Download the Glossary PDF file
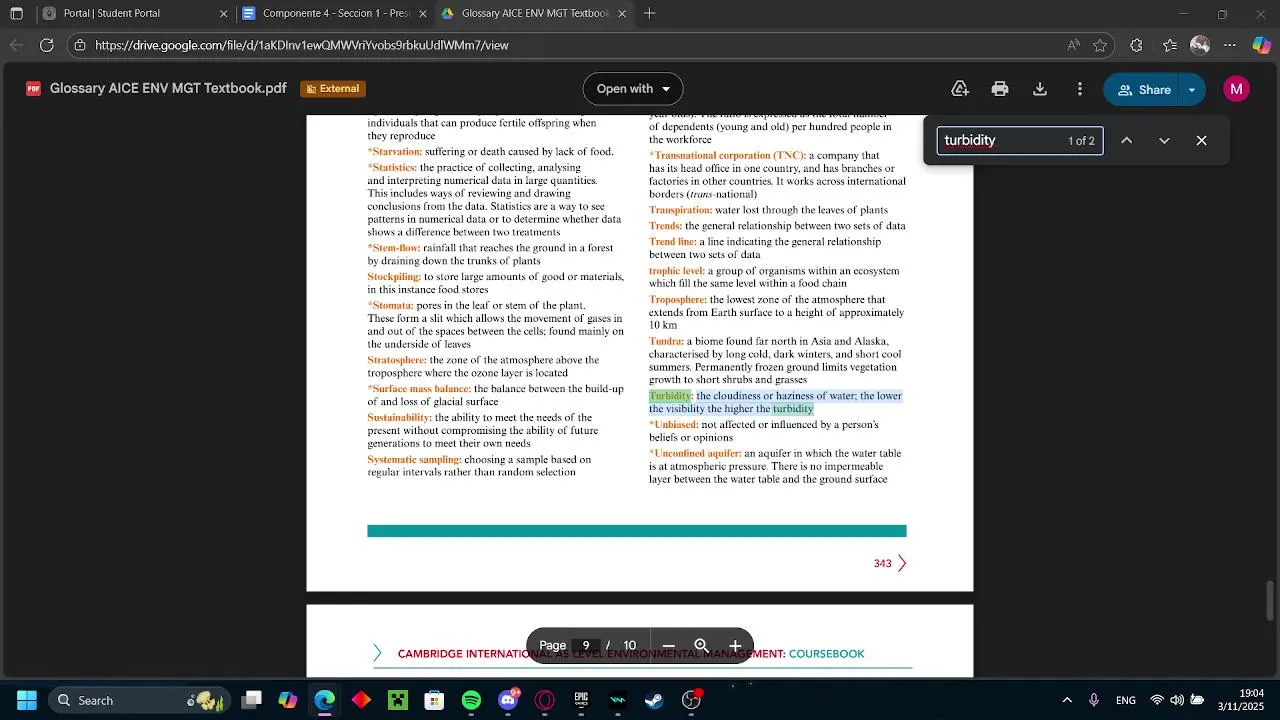1280x720 pixels. point(1040,89)
